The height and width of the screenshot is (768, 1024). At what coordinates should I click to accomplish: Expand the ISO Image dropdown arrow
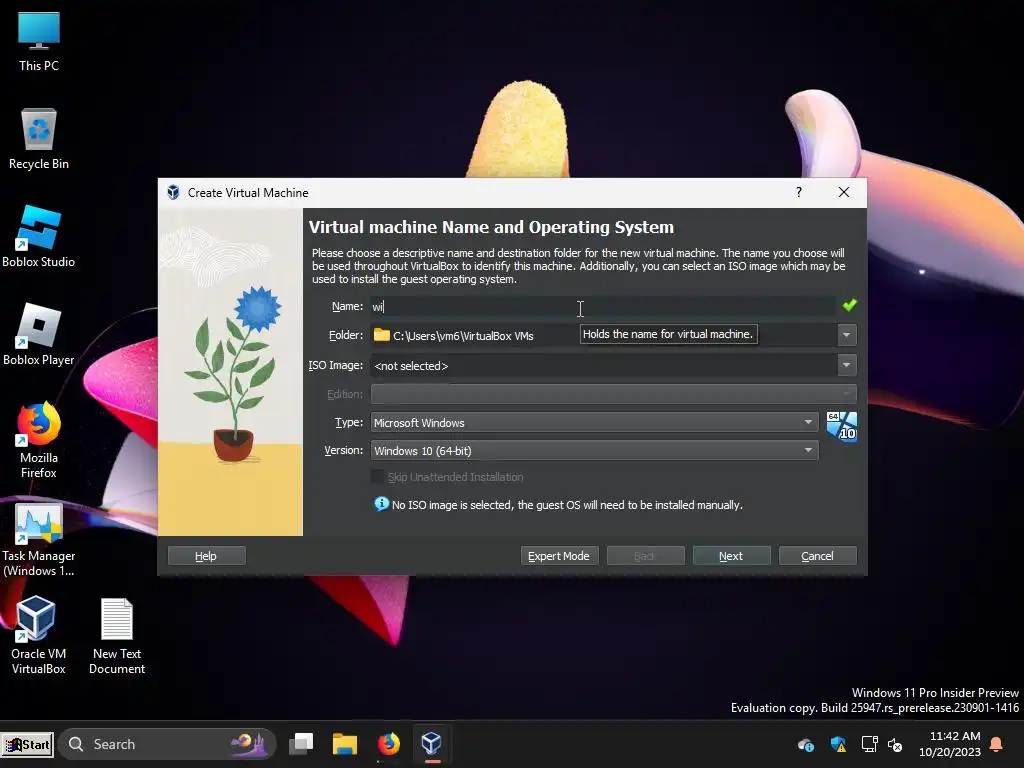tap(846, 365)
